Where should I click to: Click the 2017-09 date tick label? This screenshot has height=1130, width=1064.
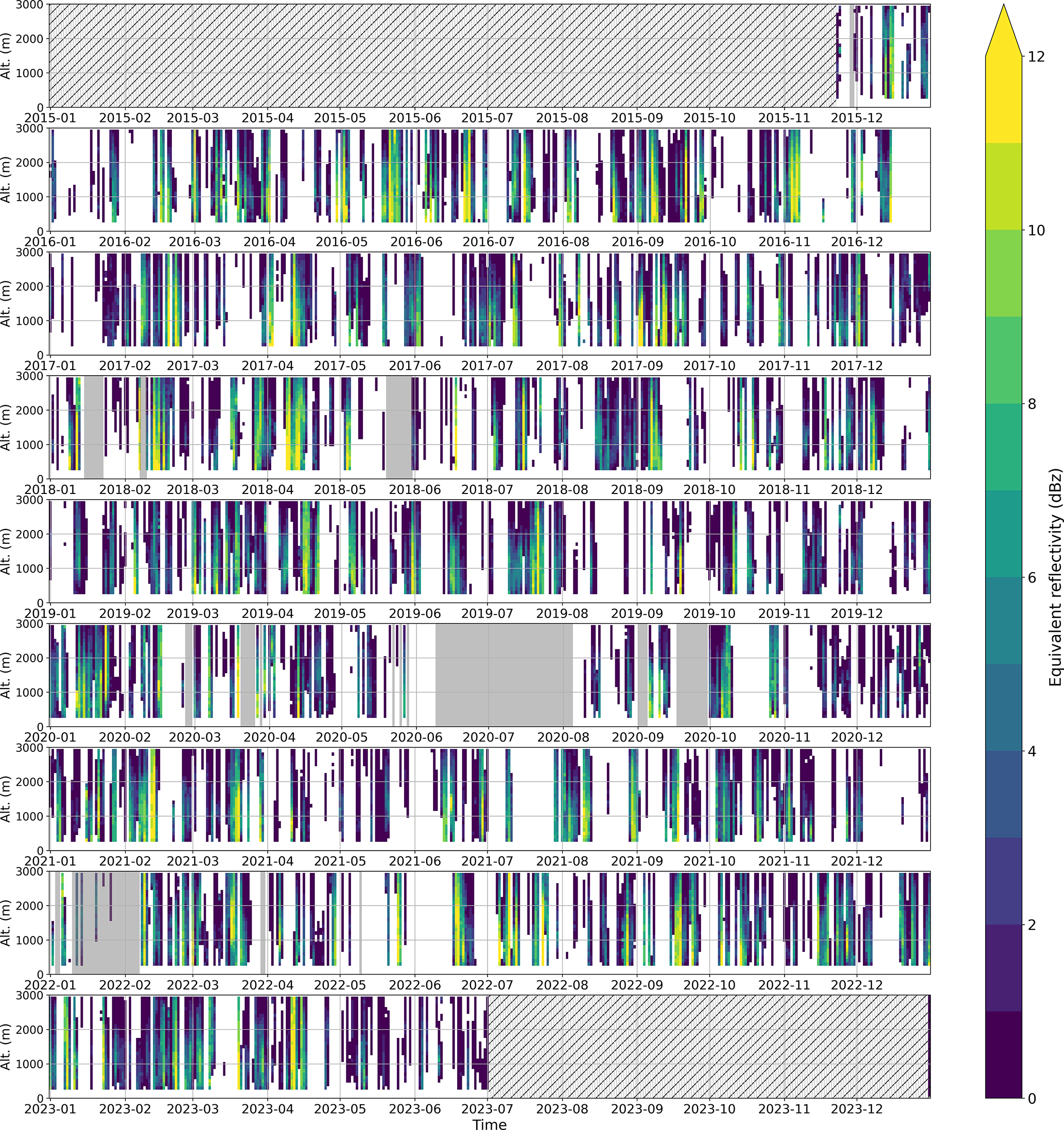coord(636,366)
